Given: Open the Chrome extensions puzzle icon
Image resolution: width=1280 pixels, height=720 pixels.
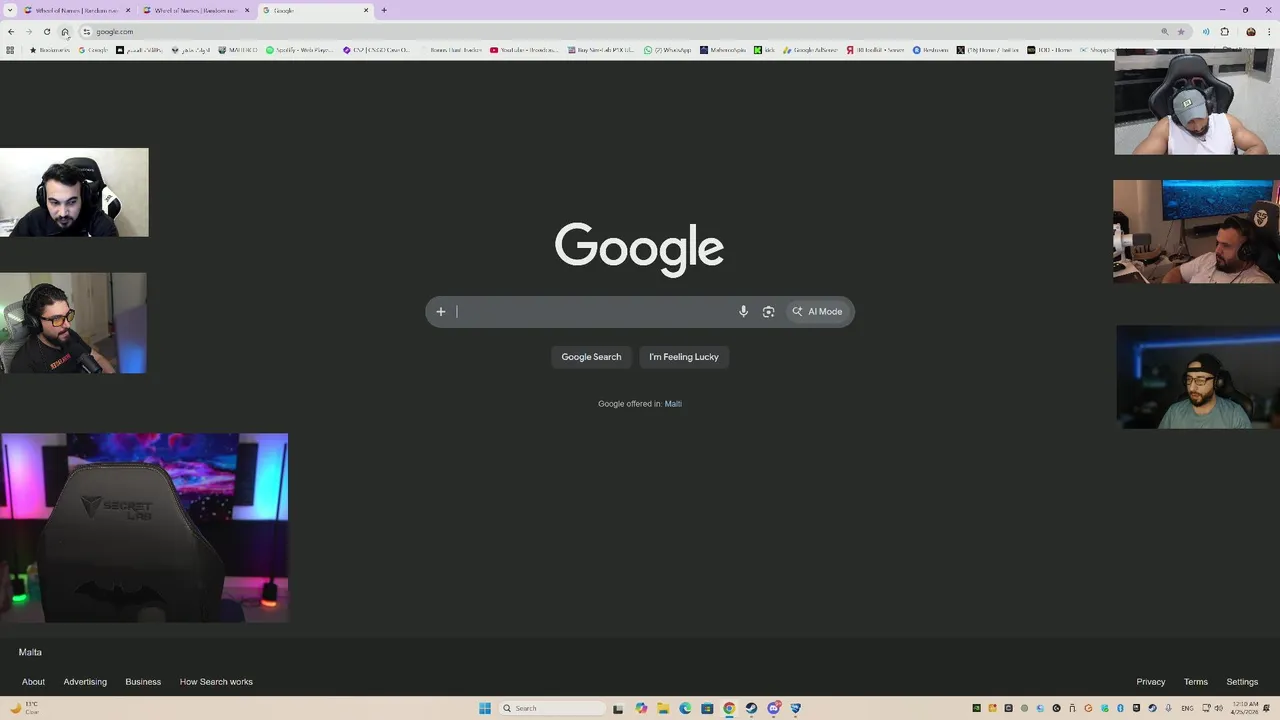Looking at the screenshot, I should tap(1225, 32).
